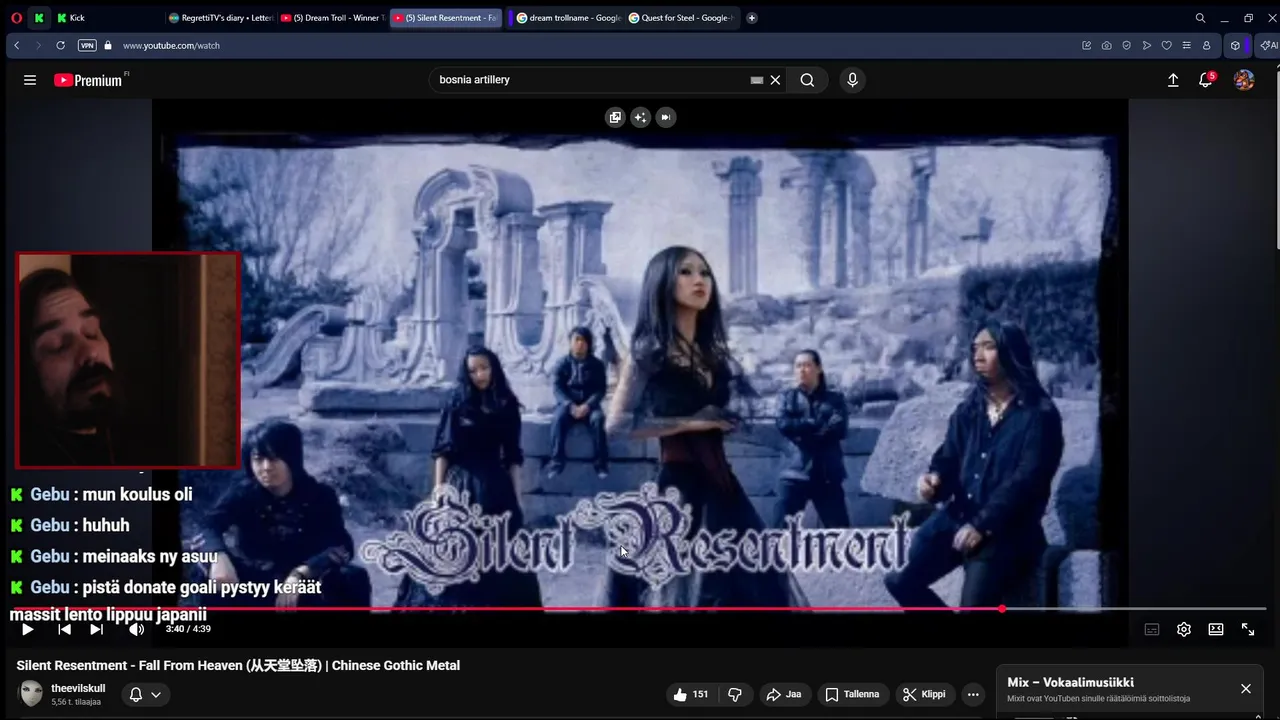
Task: Open a new browser tab
Action: (x=752, y=18)
